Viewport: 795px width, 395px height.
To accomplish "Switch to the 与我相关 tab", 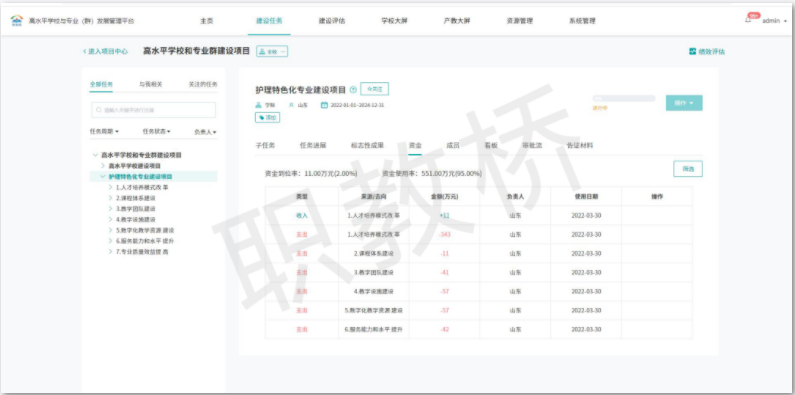I will click(151, 85).
